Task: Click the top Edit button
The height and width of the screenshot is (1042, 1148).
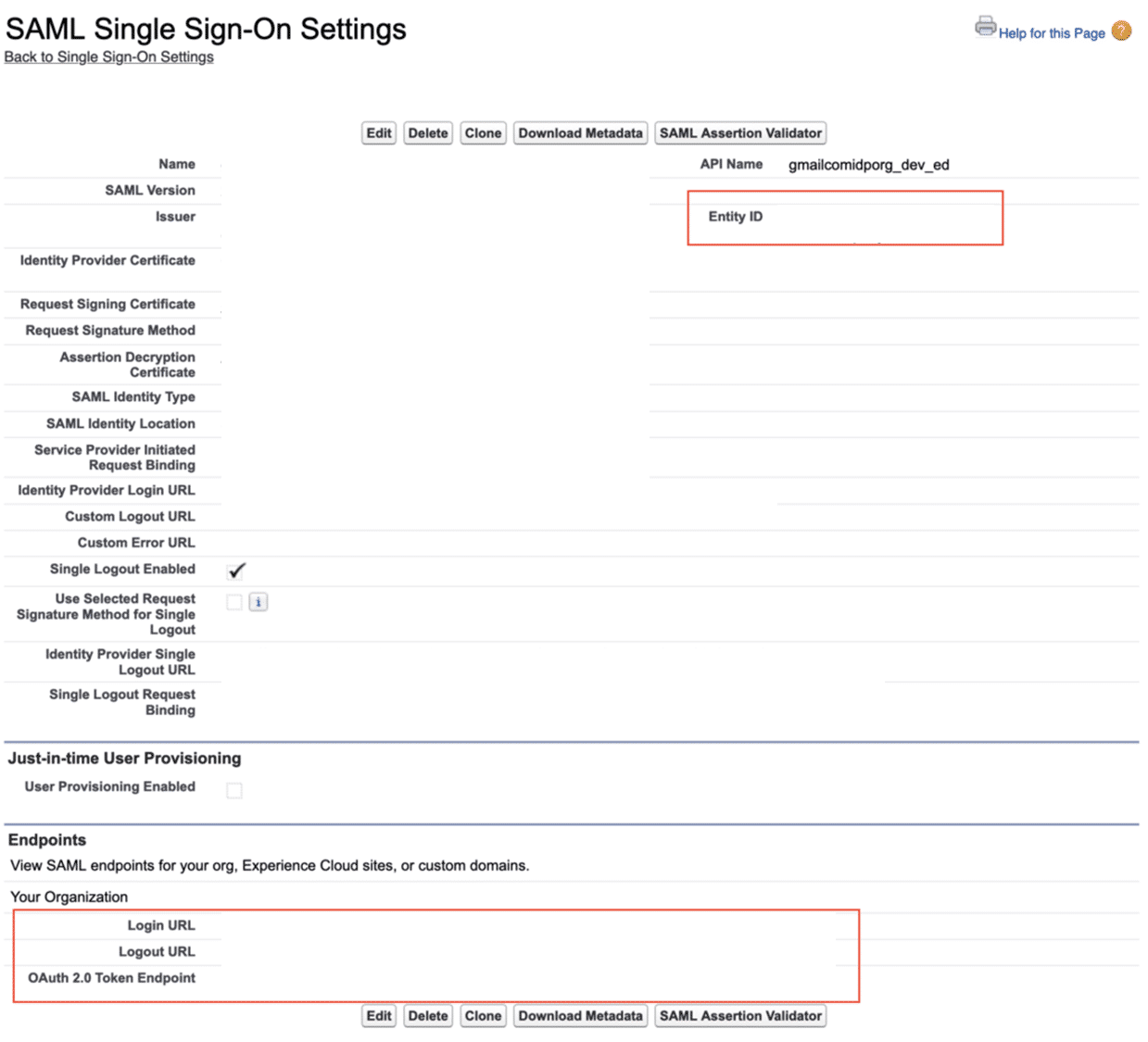Action: click(378, 132)
